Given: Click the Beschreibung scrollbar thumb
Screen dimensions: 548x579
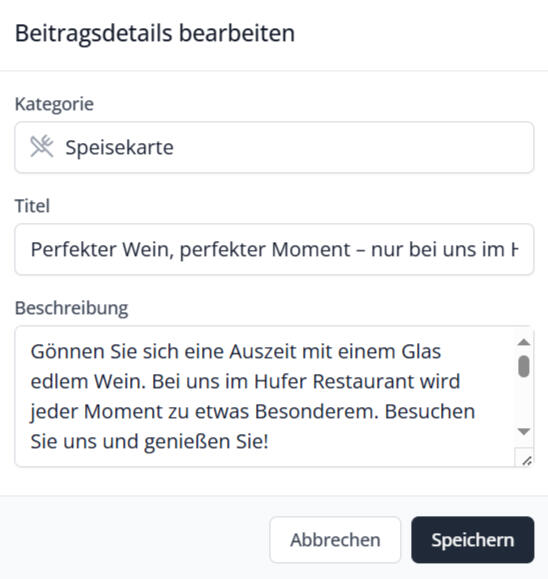Looking at the screenshot, I should (524, 366).
